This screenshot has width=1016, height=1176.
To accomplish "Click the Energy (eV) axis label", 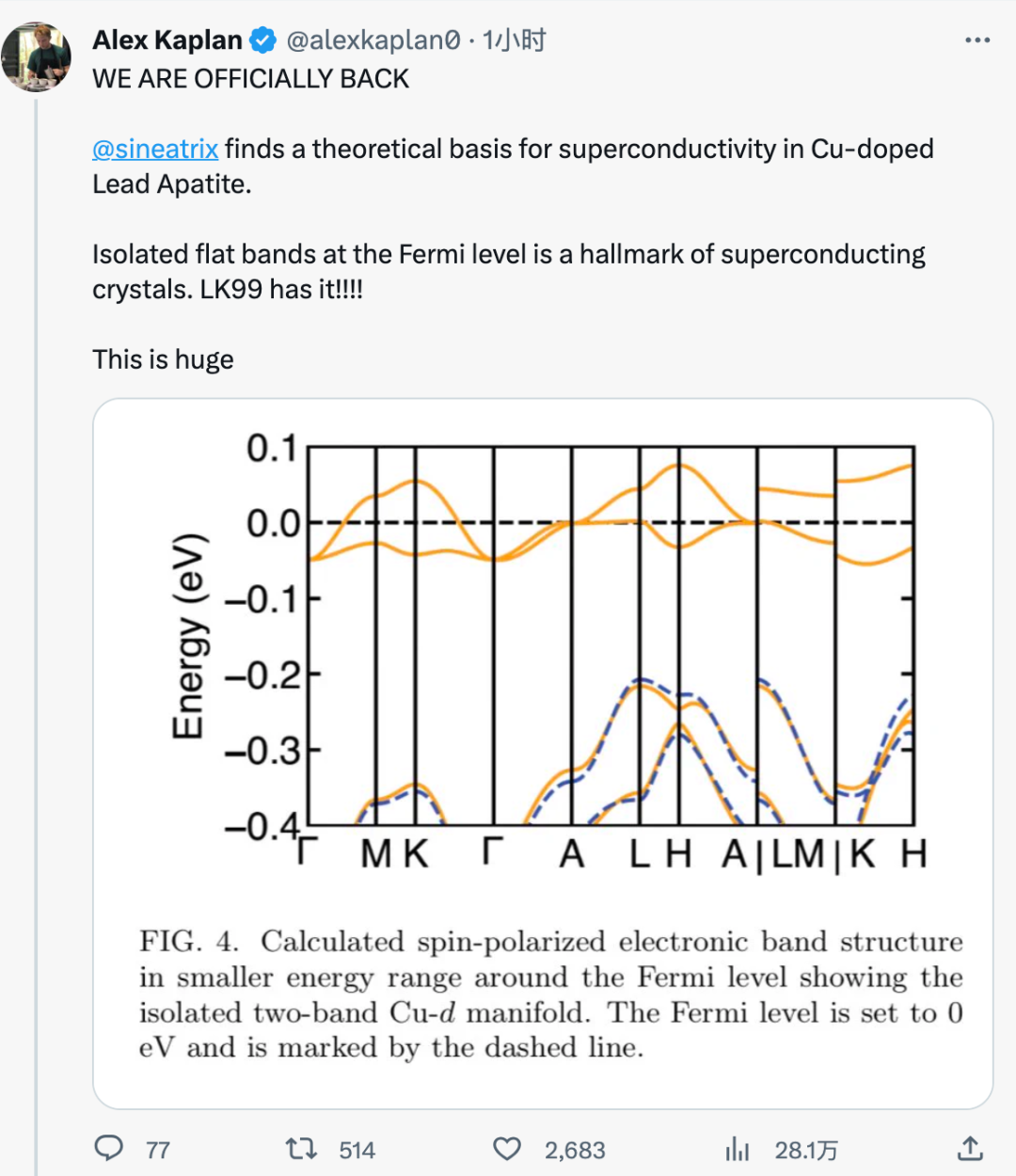I will (188, 636).
